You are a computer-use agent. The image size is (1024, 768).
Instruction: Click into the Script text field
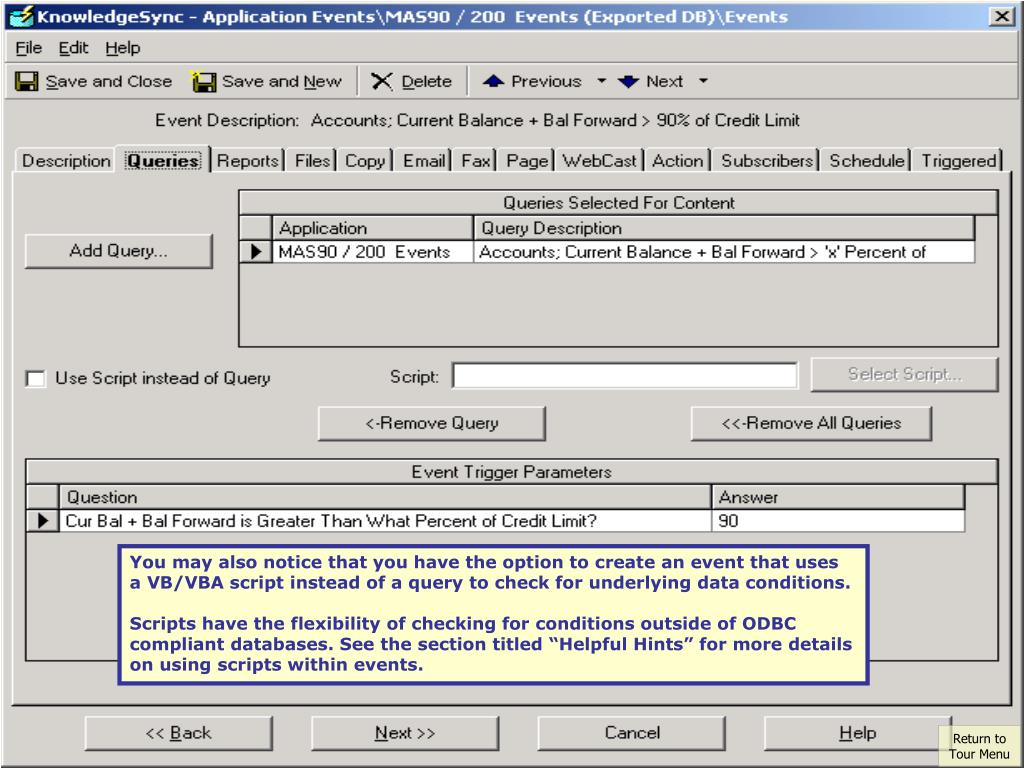click(624, 376)
